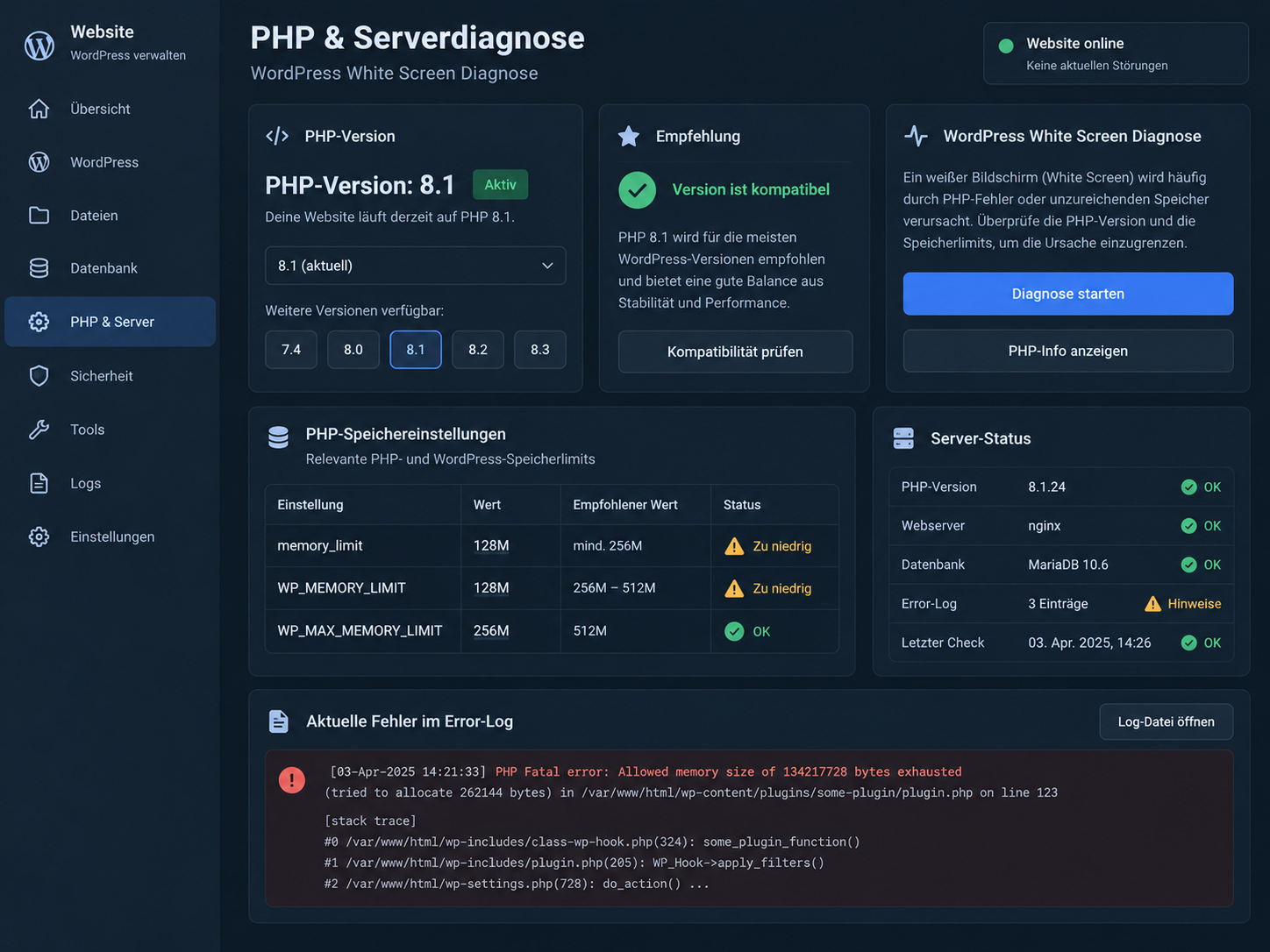Image resolution: width=1270 pixels, height=952 pixels.
Task: Click the '256M – 512M' recommended value
Action: tap(614, 588)
